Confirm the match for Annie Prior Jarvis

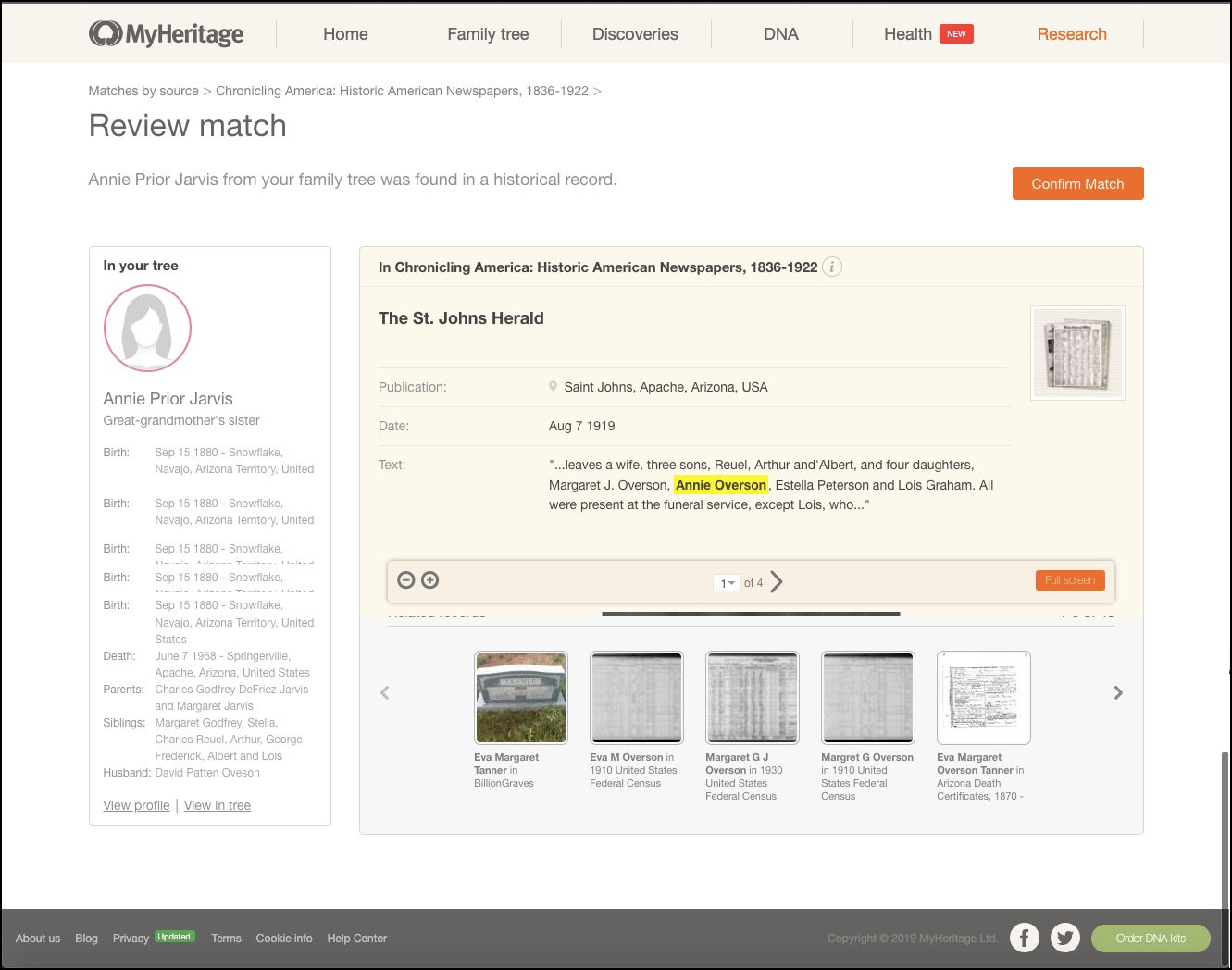(1077, 183)
